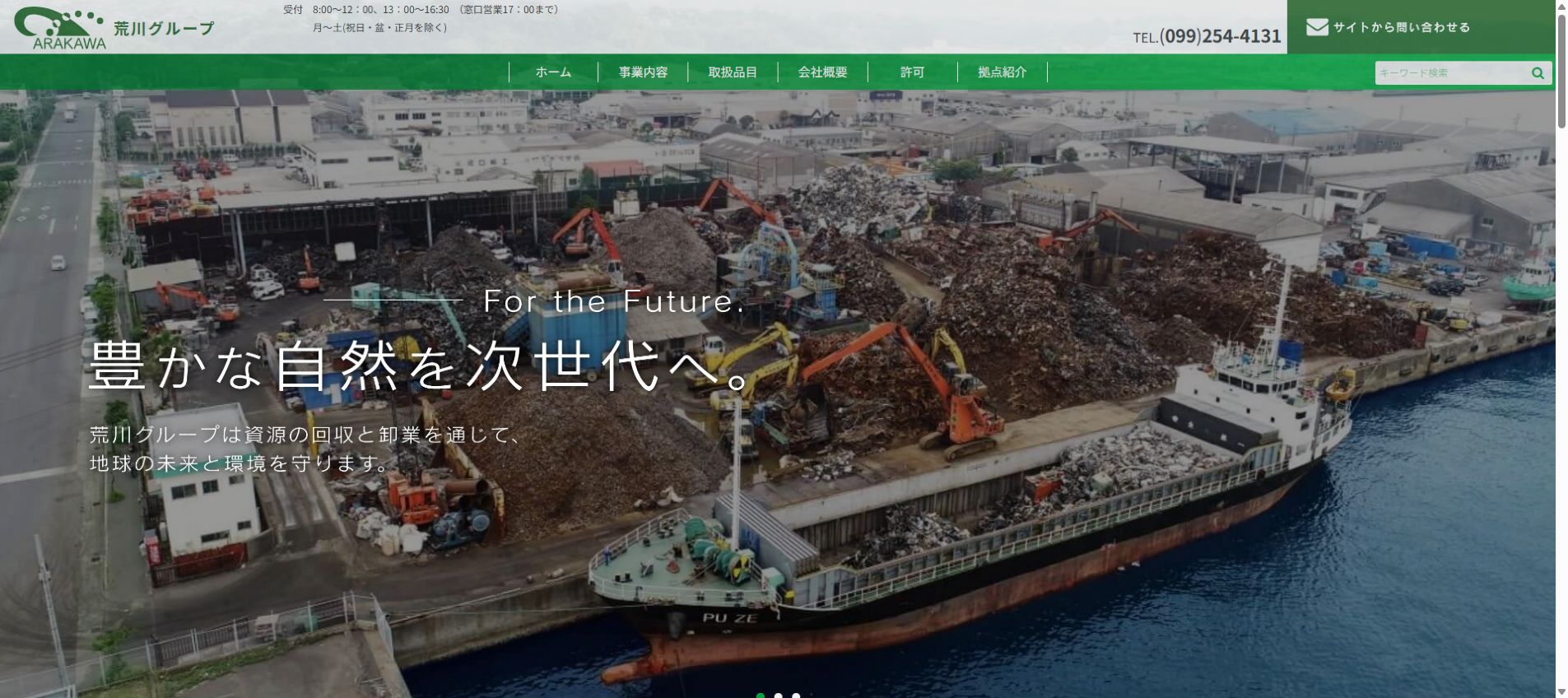Go to the 拠点紹介 page
The height and width of the screenshot is (698, 1568).
pos(1002,72)
